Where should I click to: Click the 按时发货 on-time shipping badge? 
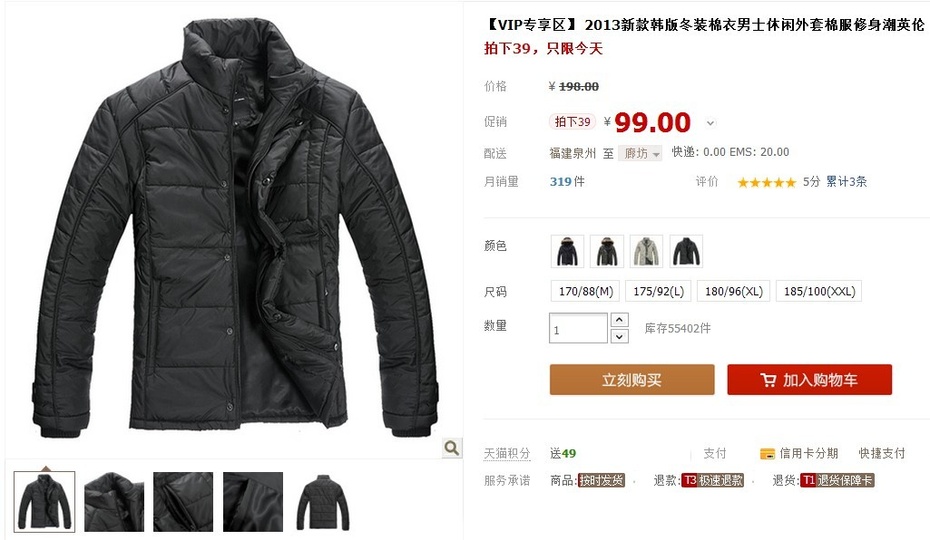tap(601, 480)
